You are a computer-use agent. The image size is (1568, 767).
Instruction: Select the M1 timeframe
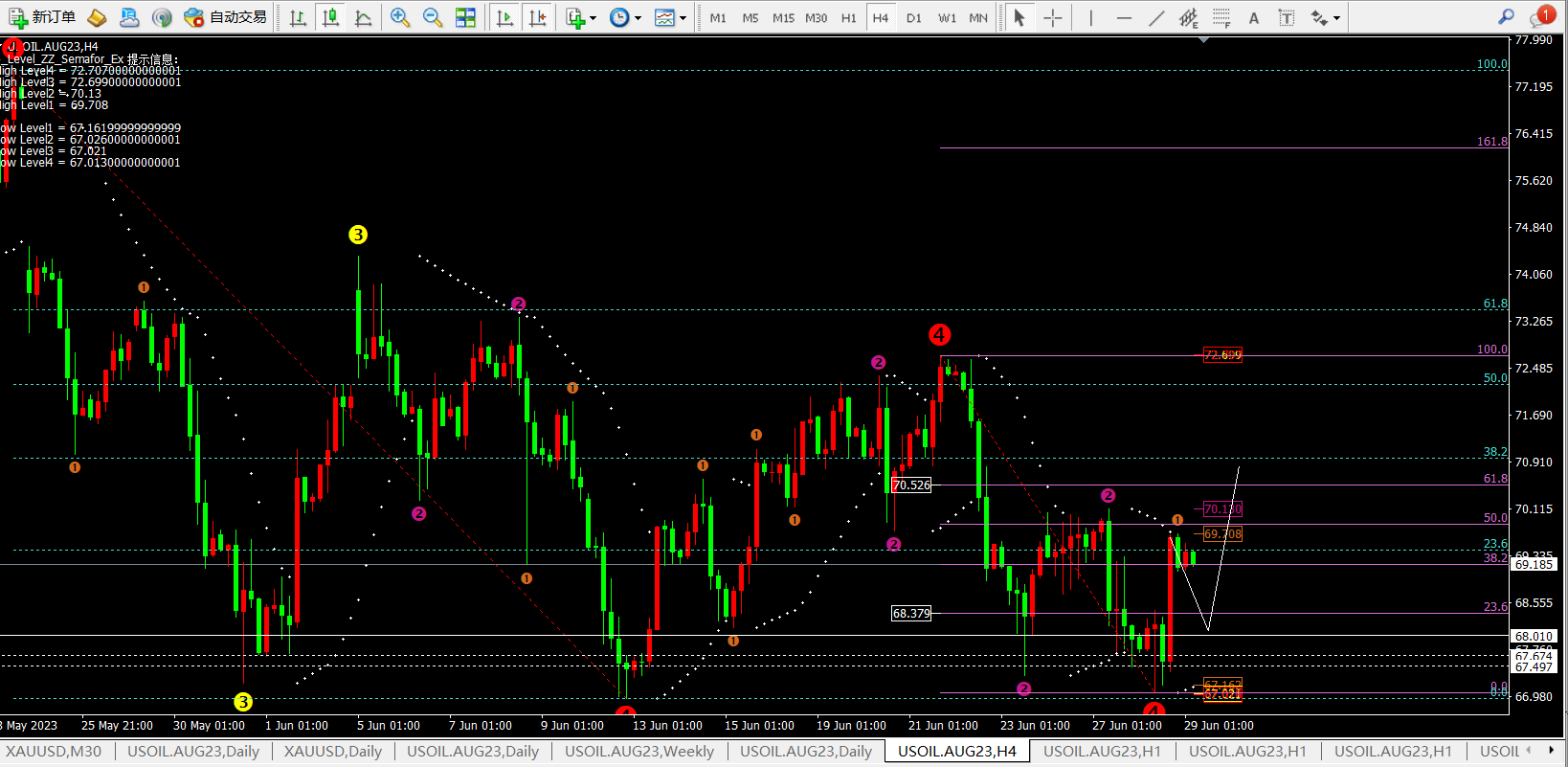(718, 17)
